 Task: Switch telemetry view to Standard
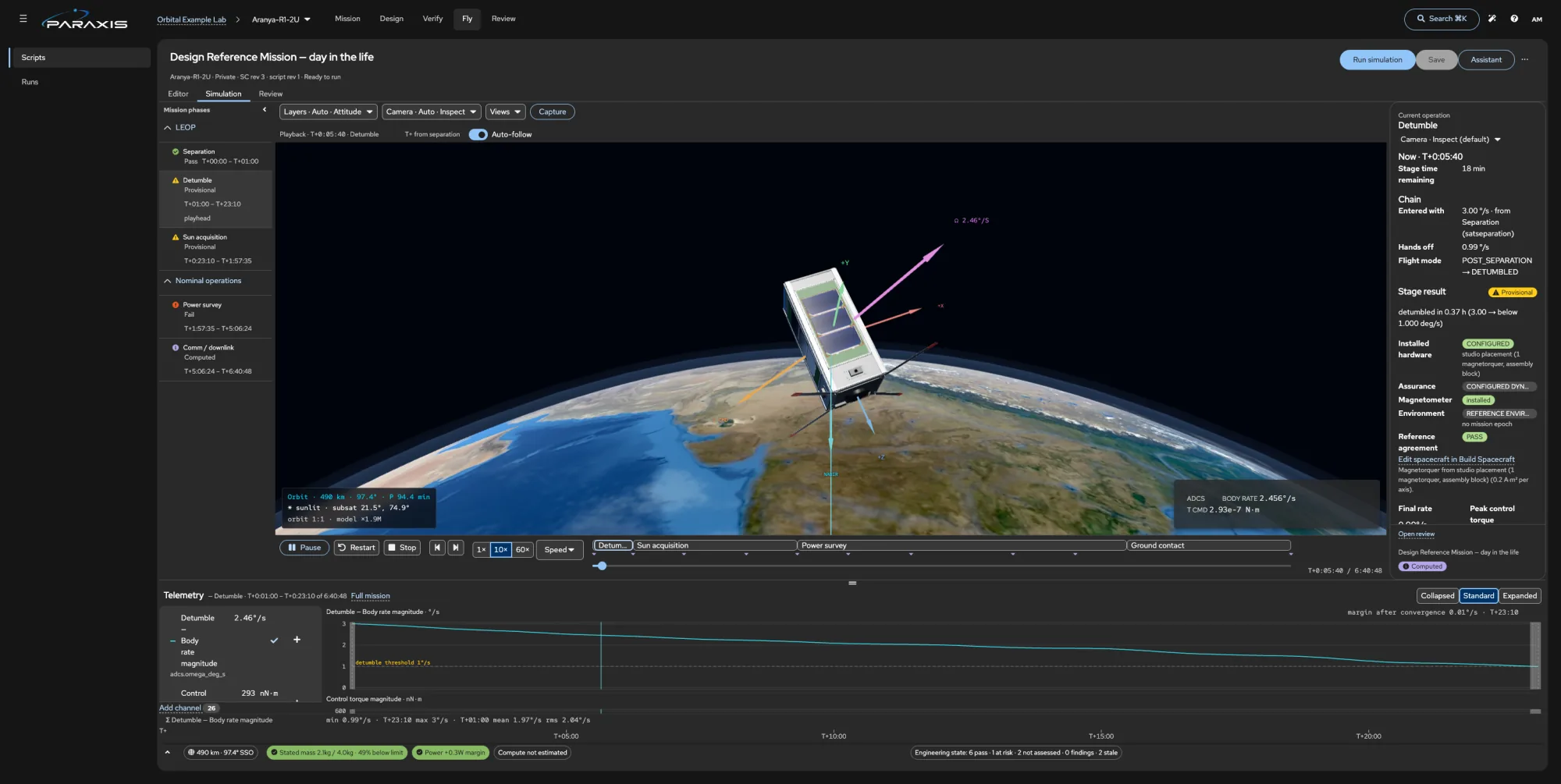[x=1478, y=596]
